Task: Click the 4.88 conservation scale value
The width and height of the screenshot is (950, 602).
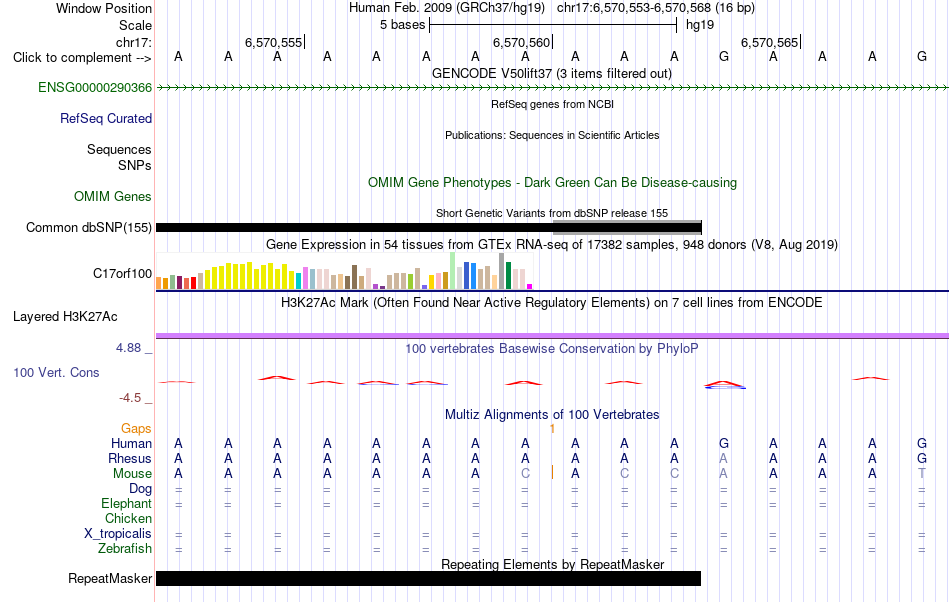Action: (x=128, y=348)
